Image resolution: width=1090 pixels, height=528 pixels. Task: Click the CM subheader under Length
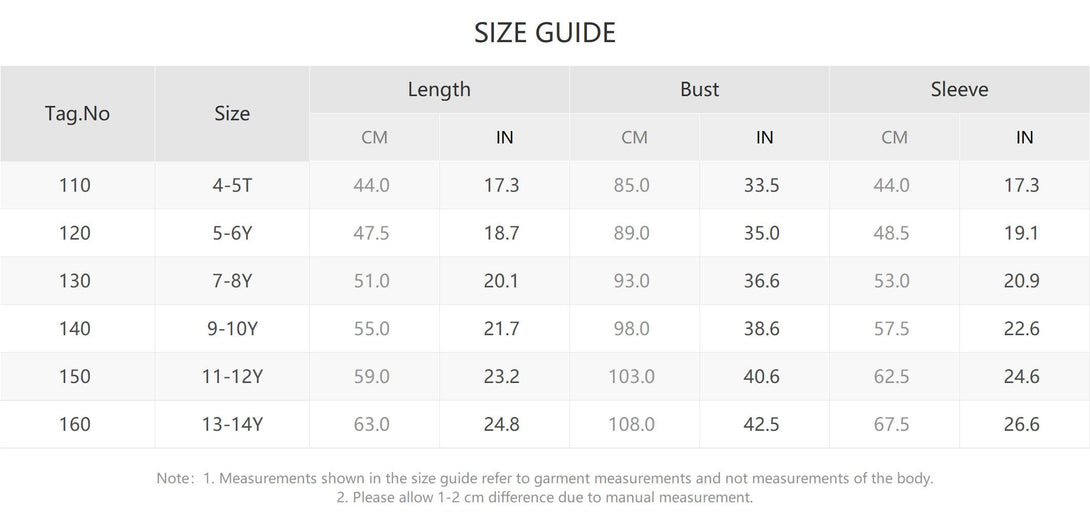tap(374, 137)
